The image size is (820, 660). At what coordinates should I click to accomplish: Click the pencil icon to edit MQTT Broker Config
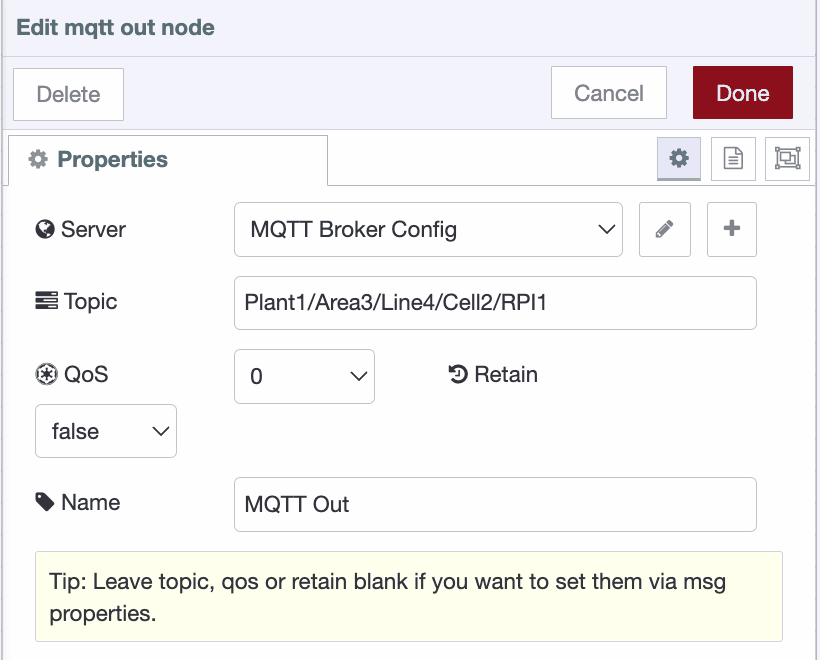[664, 229]
